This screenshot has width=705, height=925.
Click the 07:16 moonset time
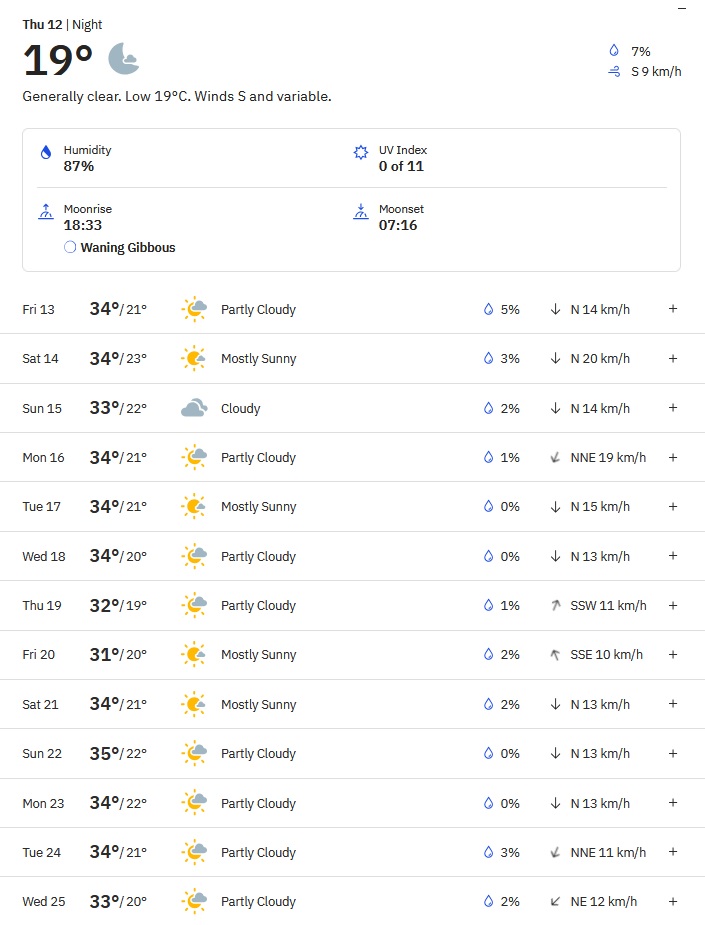(x=398, y=225)
